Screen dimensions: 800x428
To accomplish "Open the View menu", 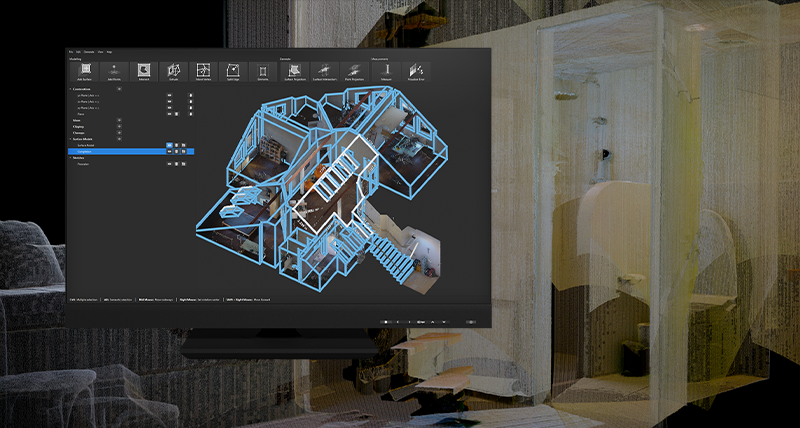I will (99, 51).
